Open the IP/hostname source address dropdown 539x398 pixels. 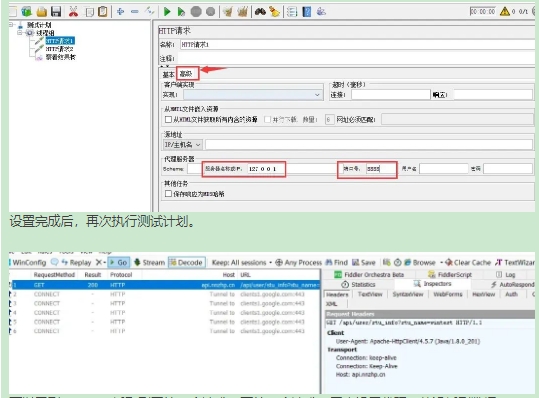coord(183,145)
